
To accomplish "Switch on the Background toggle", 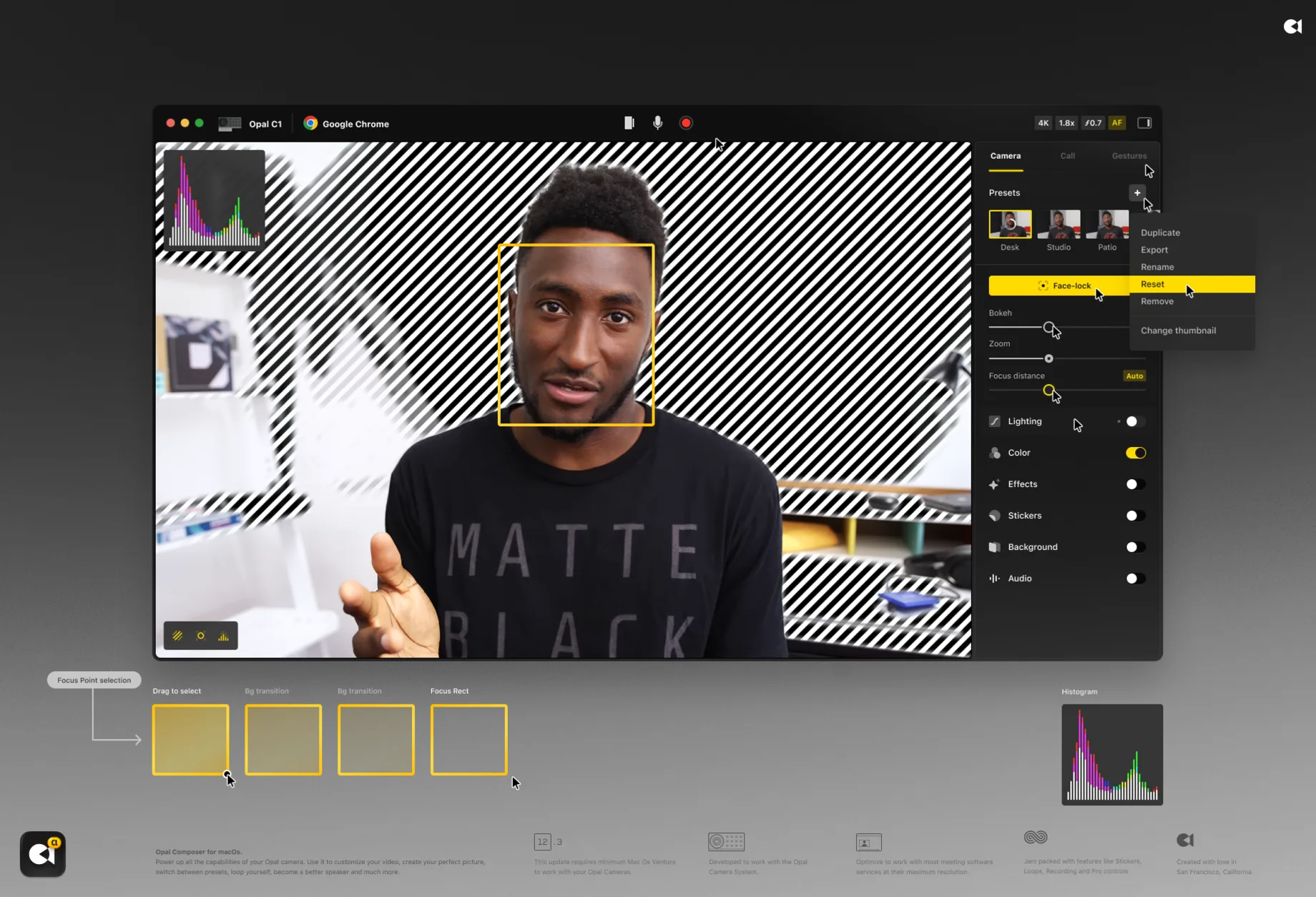I will [1135, 547].
